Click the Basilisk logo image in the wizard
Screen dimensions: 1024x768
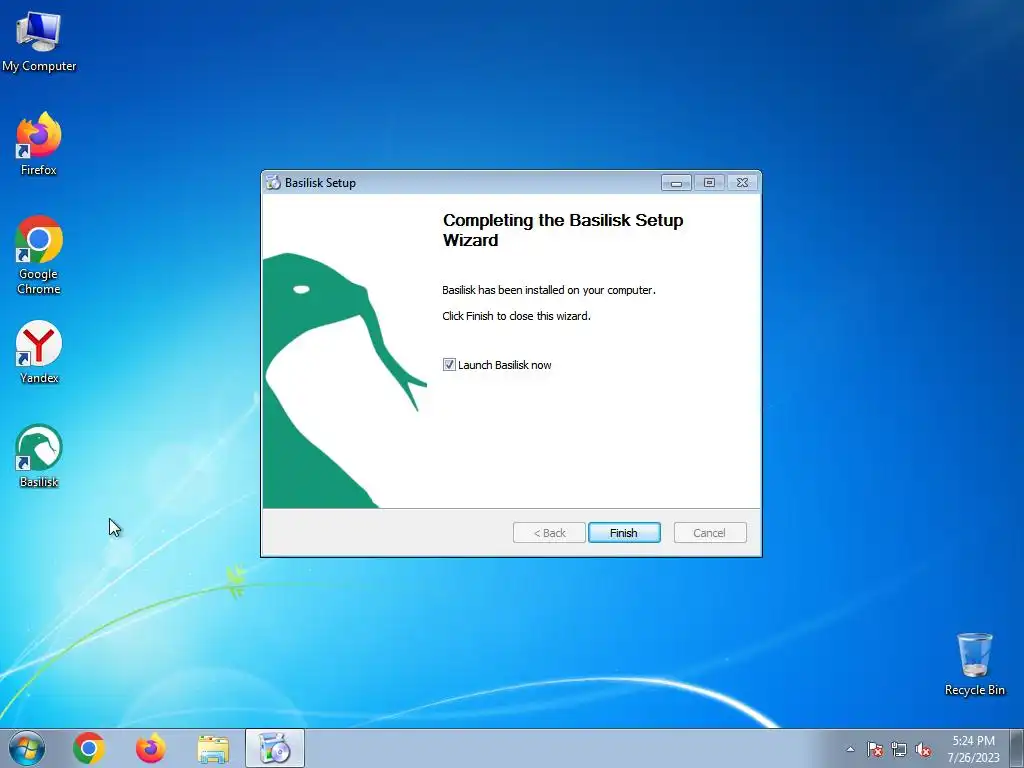[x=344, y=380]
